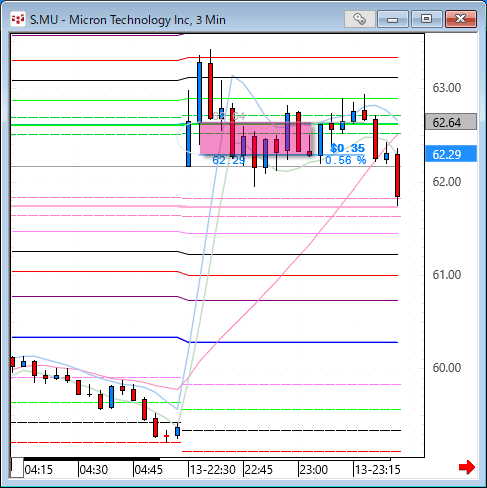The width and height of the screenshot is (487, 488).
Task: Click the 60.00 price axis label
Action: (x=447, y=368)
